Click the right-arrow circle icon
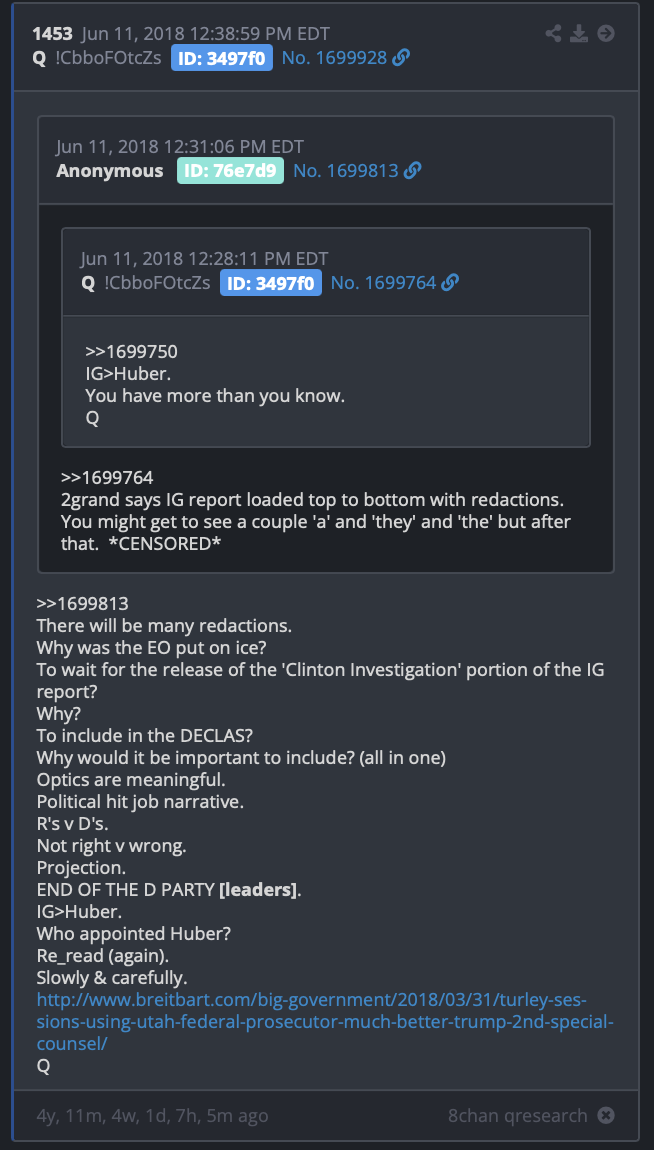The image size is (654, 1150). point(606,34)
